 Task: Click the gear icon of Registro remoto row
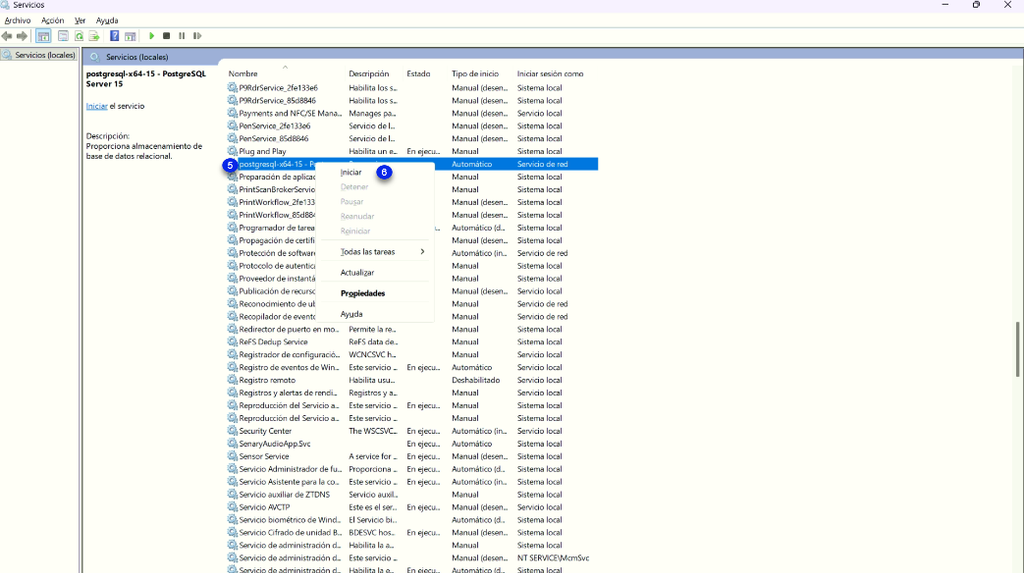coord(232,380)
